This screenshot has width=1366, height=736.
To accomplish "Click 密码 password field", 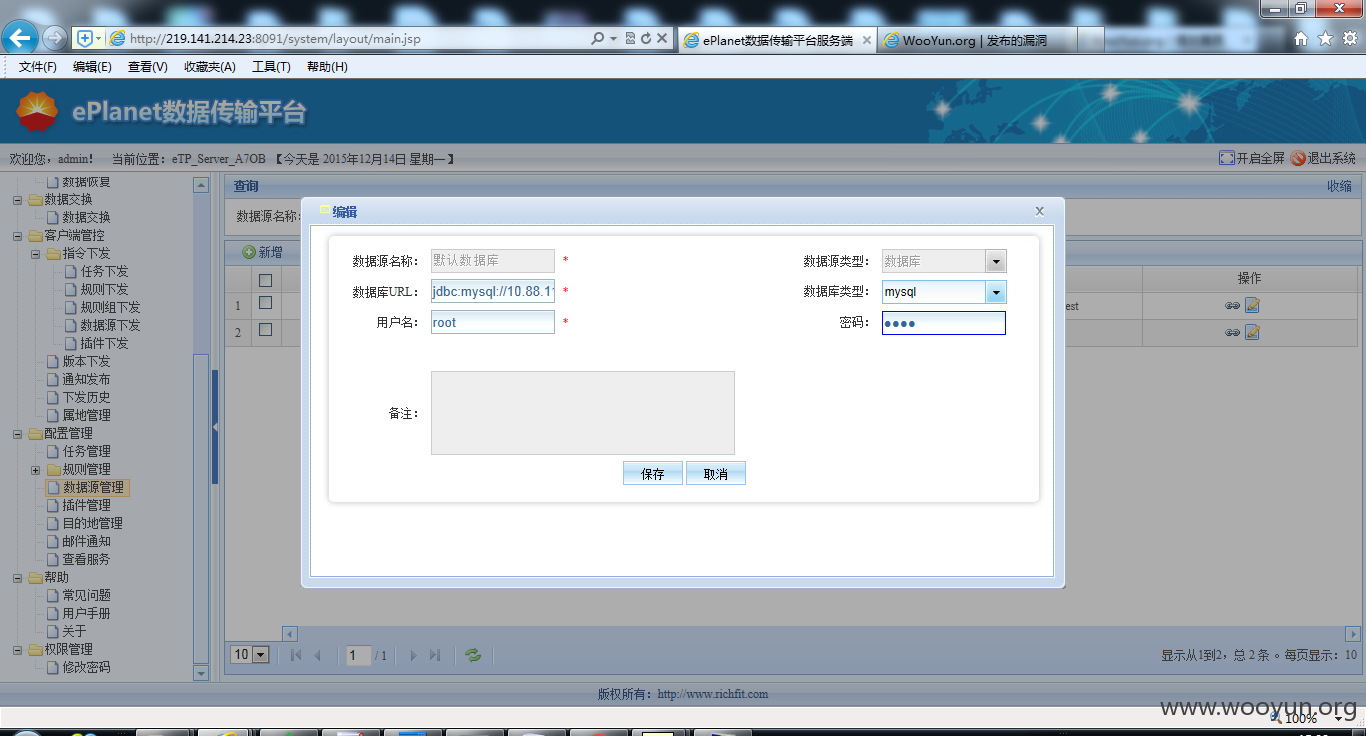I will [x=944, y=323].
